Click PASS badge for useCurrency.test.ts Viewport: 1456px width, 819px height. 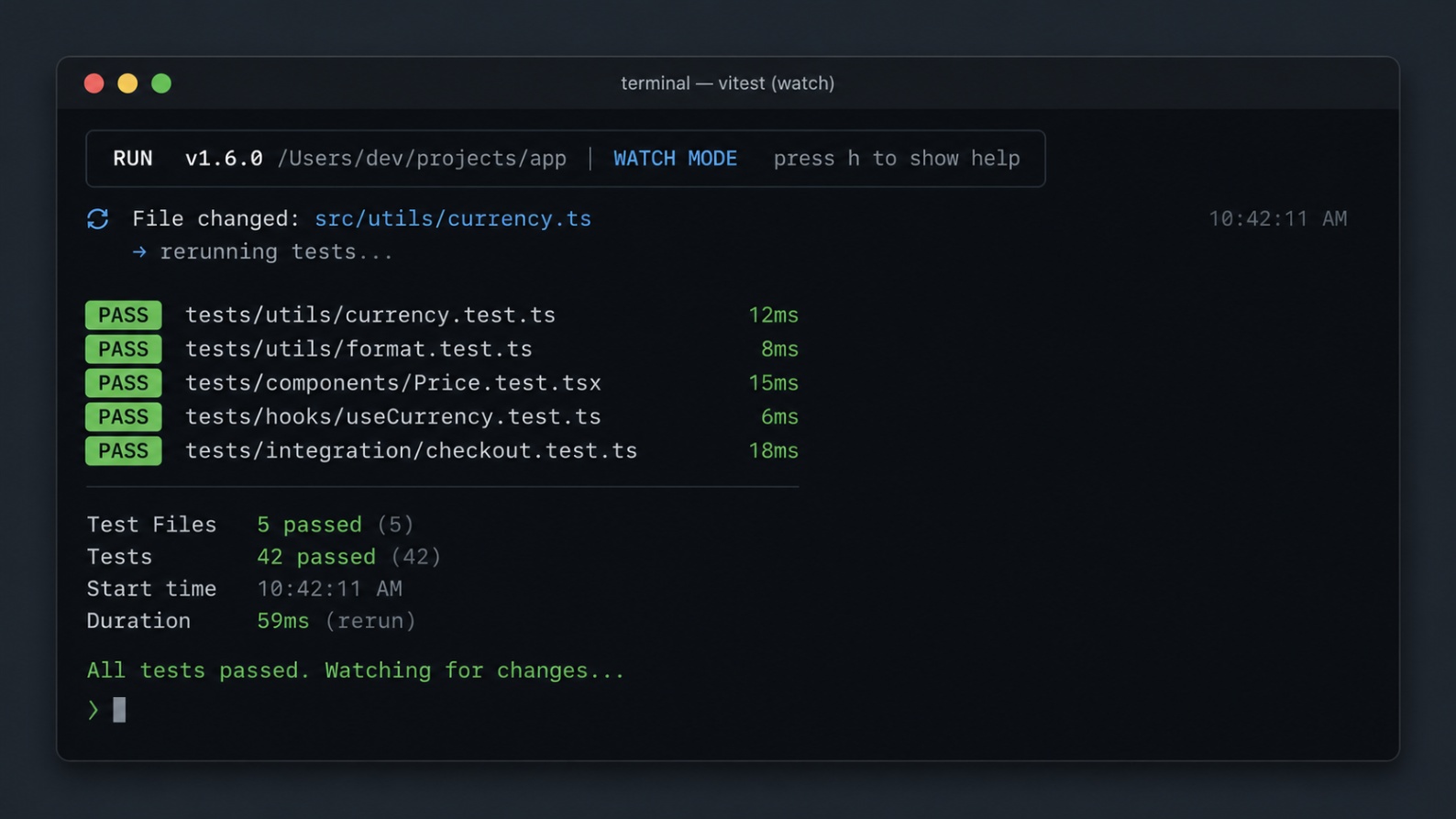coord(124,416)
